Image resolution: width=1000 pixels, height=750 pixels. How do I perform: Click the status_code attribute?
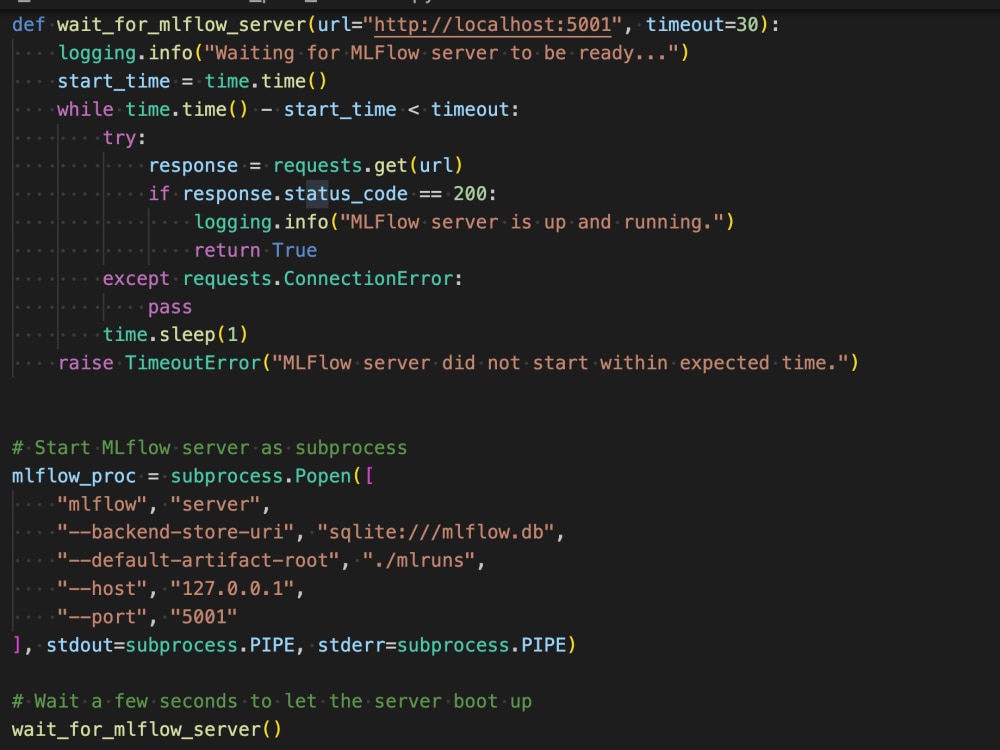click(346, 193)
